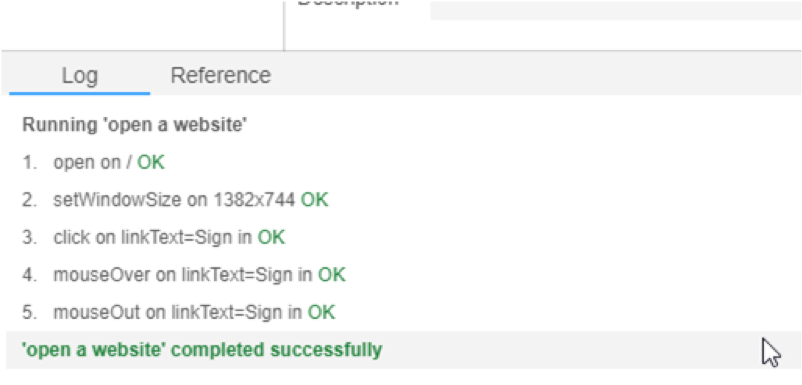802x385 pixels.
Task: Click the "completed successfully" status message
Action: pyautogui.click(x=276, y=350)
